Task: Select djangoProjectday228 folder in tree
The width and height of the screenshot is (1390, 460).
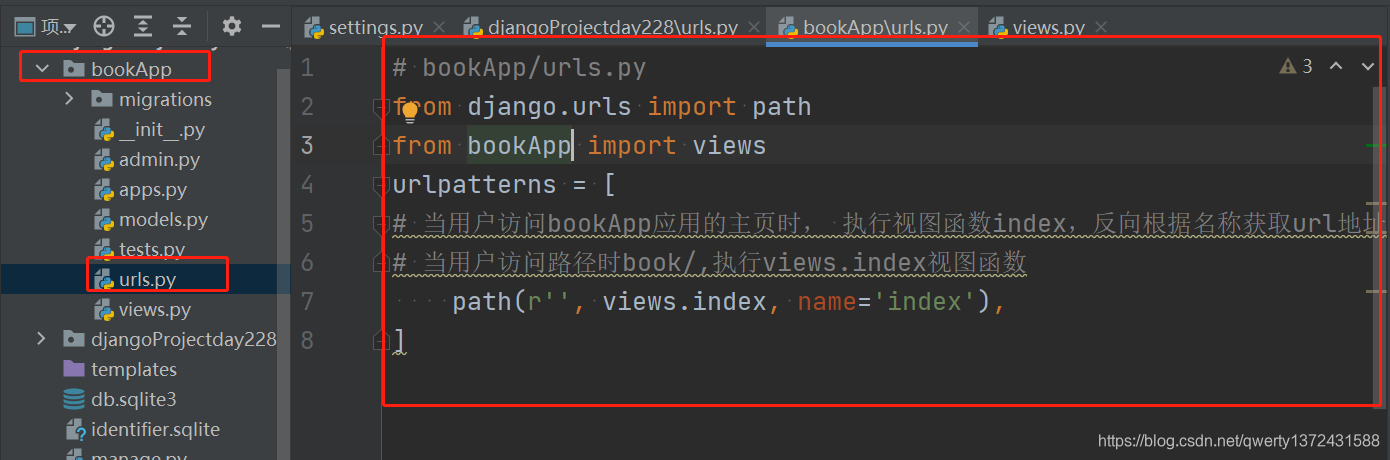Action: (184, 339)
